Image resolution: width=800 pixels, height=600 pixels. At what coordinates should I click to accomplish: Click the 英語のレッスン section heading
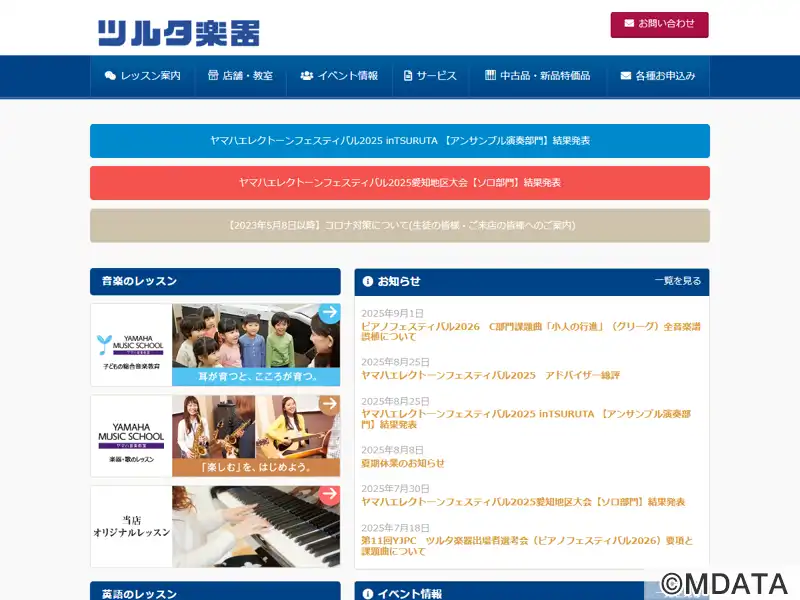tap(139, 594)
